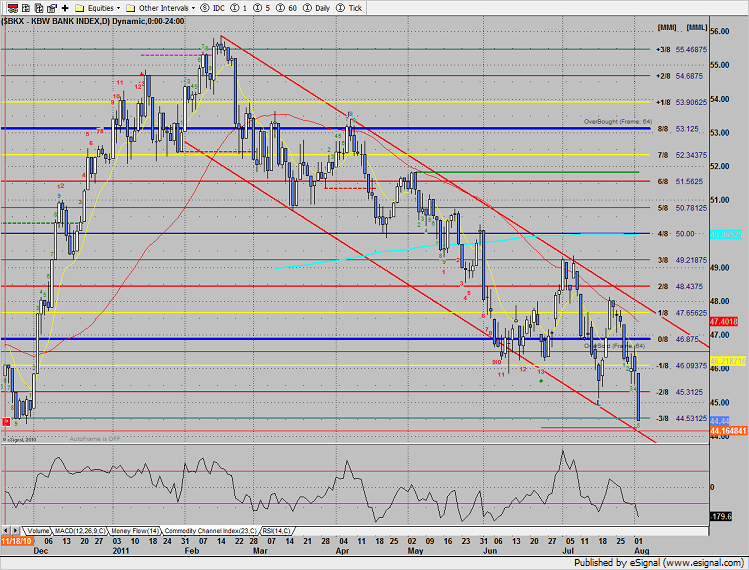Select the IDC symbol shortcut

click(213, 8)
